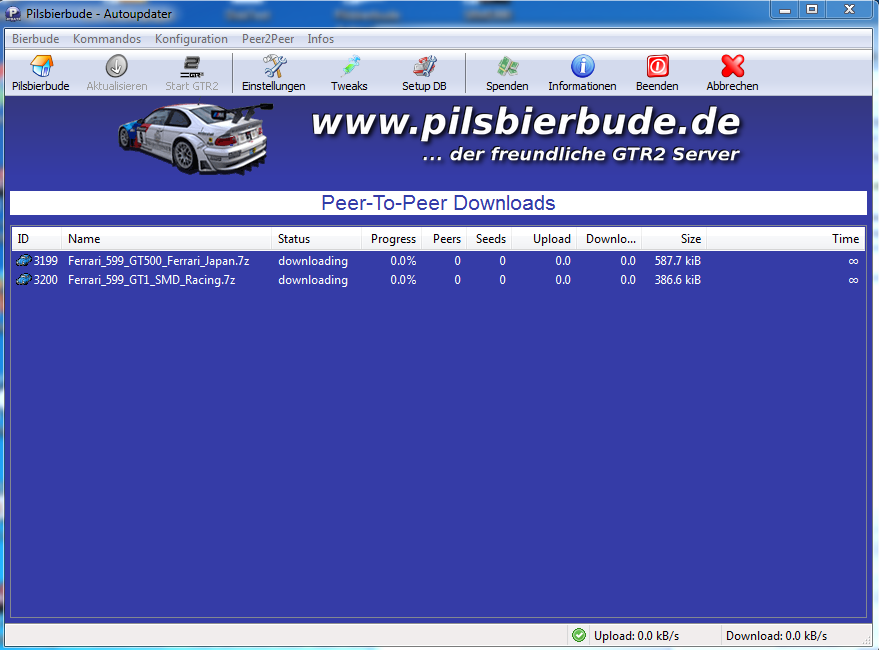Expand the Konfiguration menu
The image size is (879, 650).
(x=191, y=39)
